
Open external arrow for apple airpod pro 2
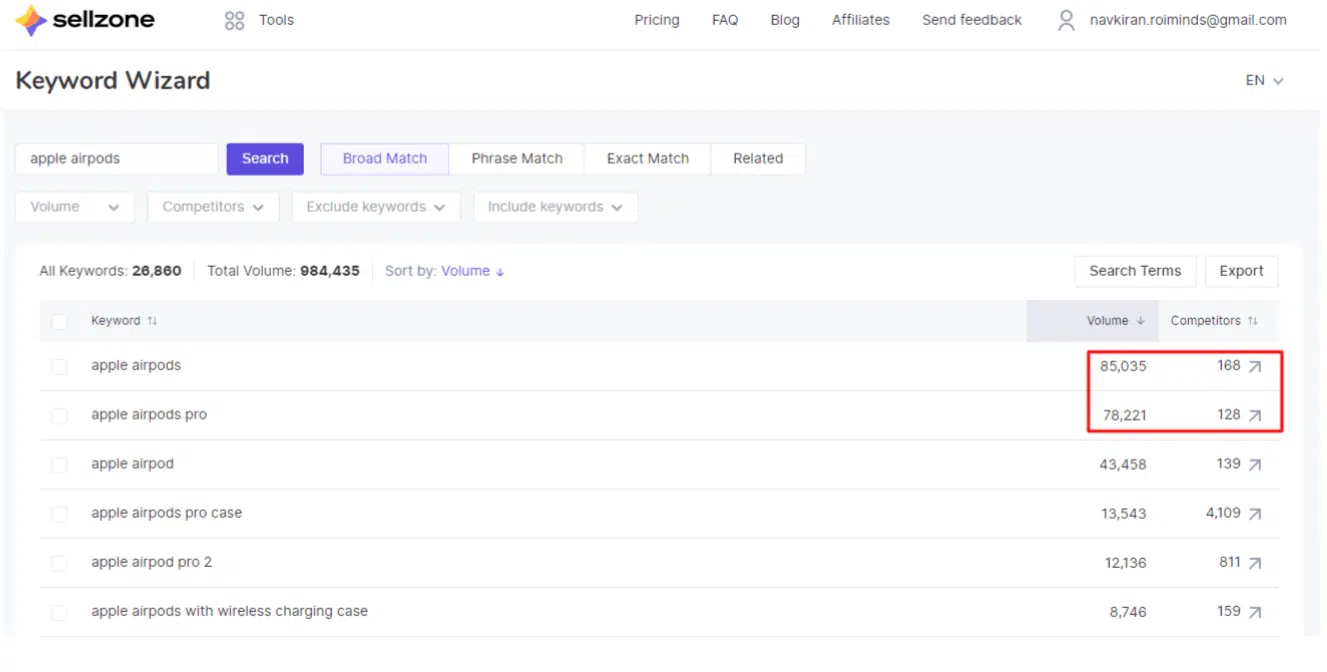[1255, 562]
